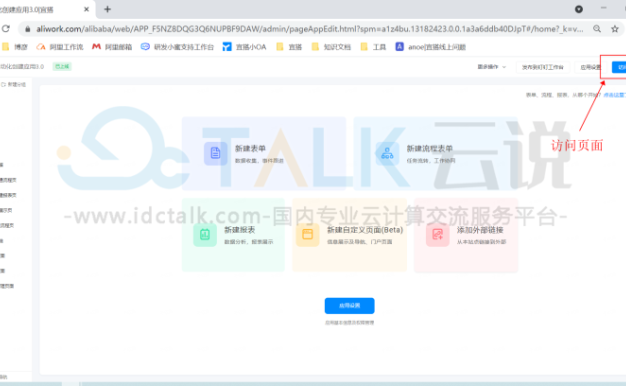This screenshot has width=626, height=386.
Task: Bookmark this page with the star icon
Action: pos(615,29)
